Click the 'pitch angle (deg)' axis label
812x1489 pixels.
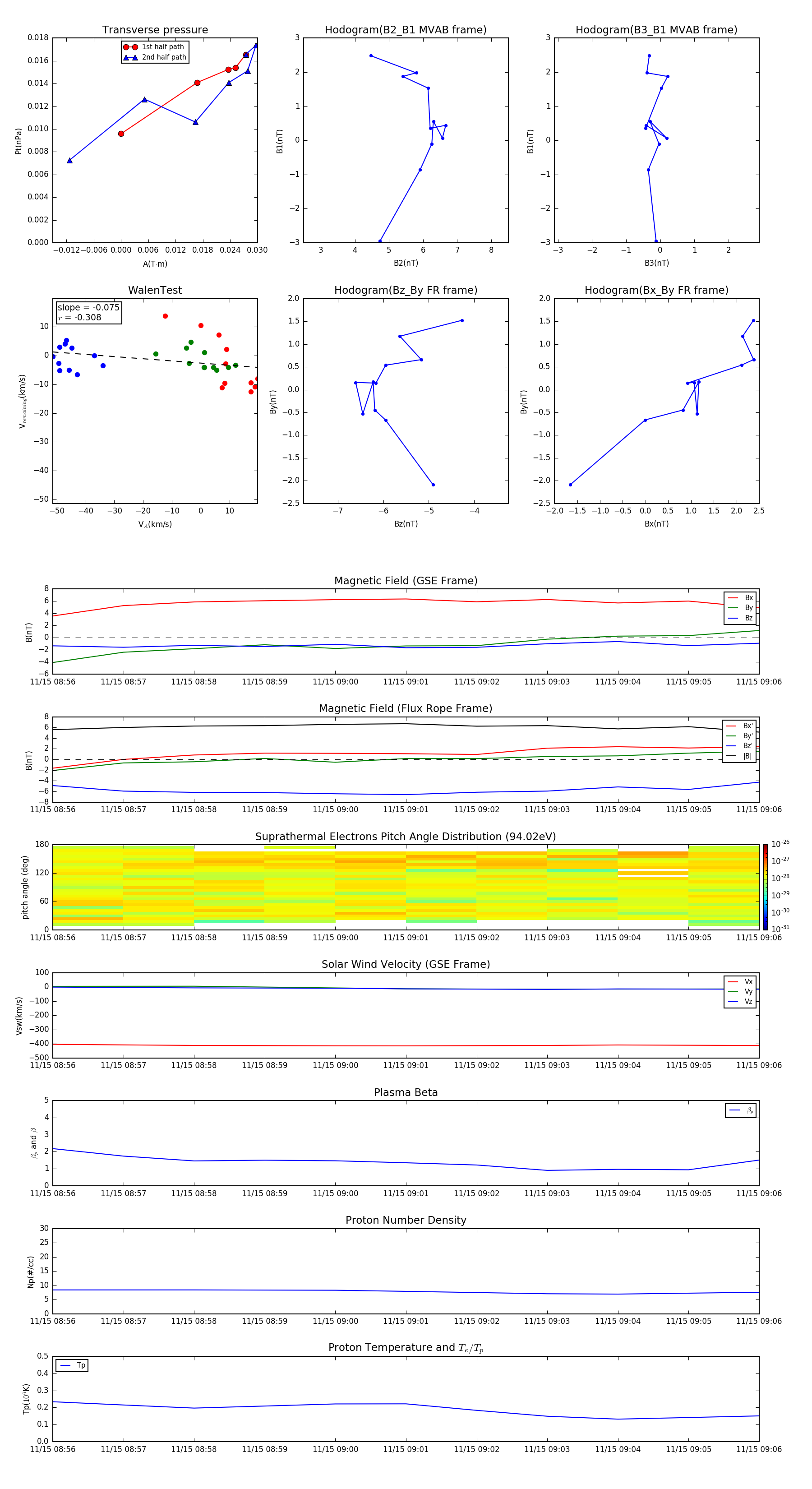[x=25, y=887]
